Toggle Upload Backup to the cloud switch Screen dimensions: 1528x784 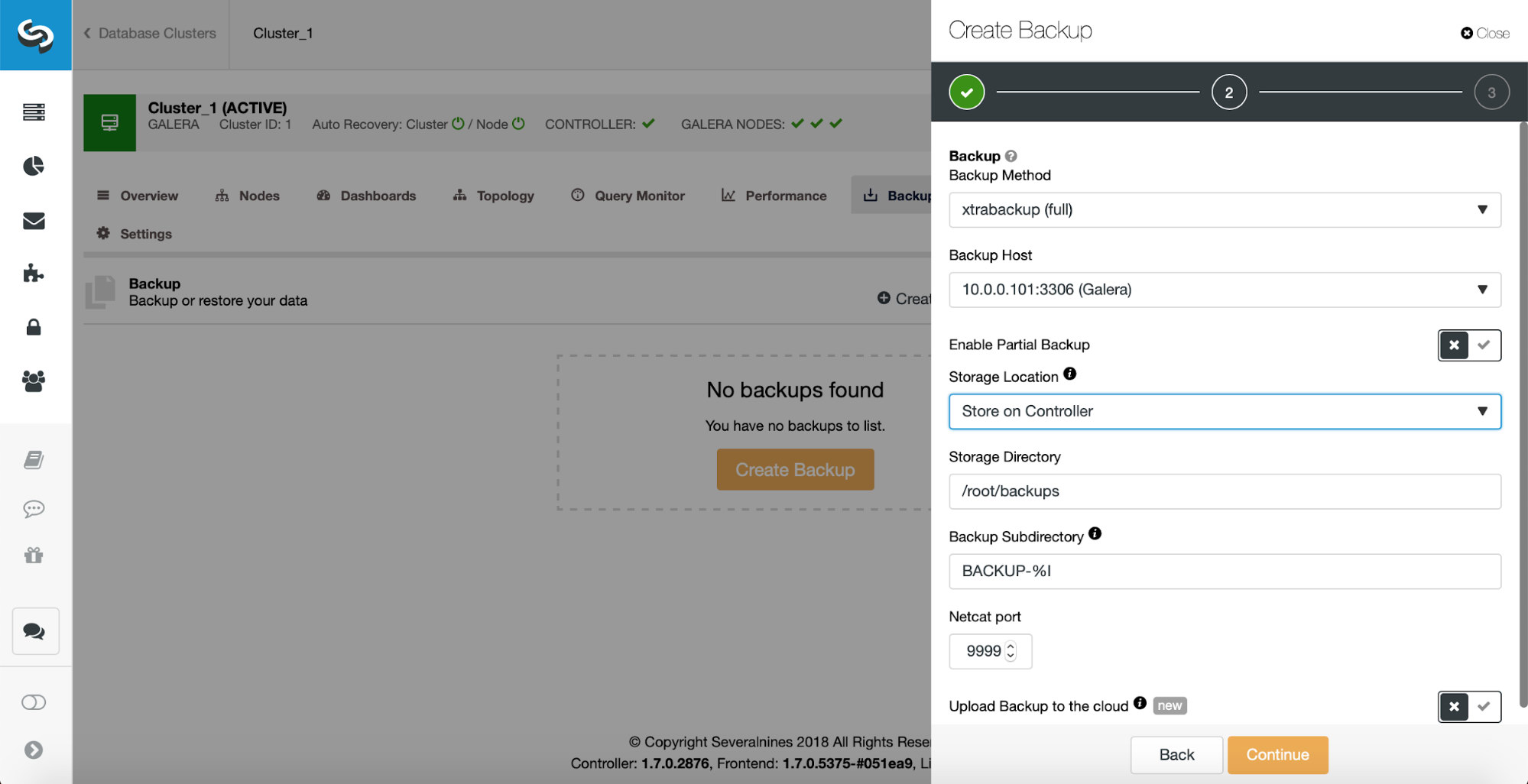[x=1469, y=707]
